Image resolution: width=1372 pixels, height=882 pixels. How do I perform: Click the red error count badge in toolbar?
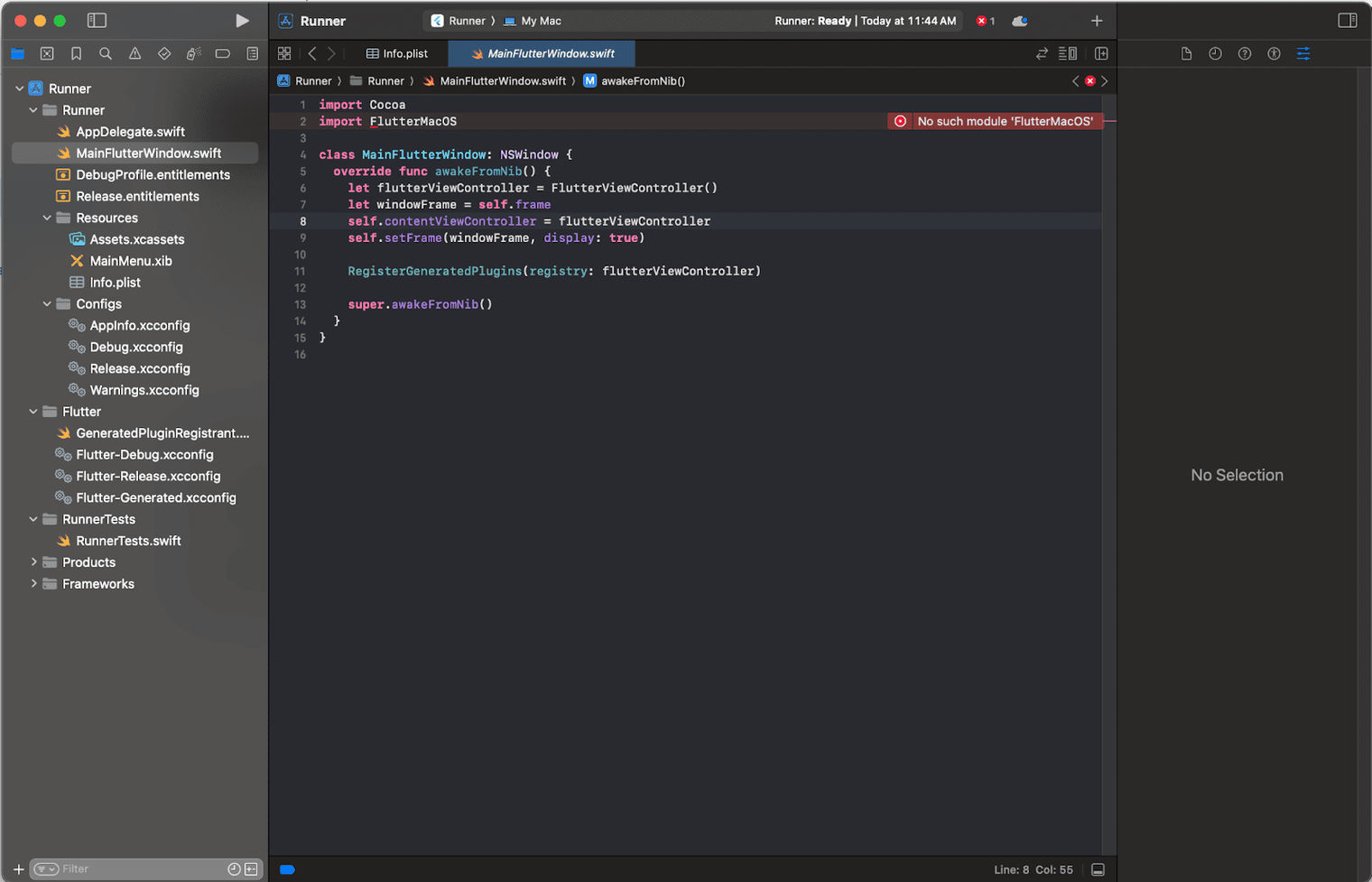(986, 21)
